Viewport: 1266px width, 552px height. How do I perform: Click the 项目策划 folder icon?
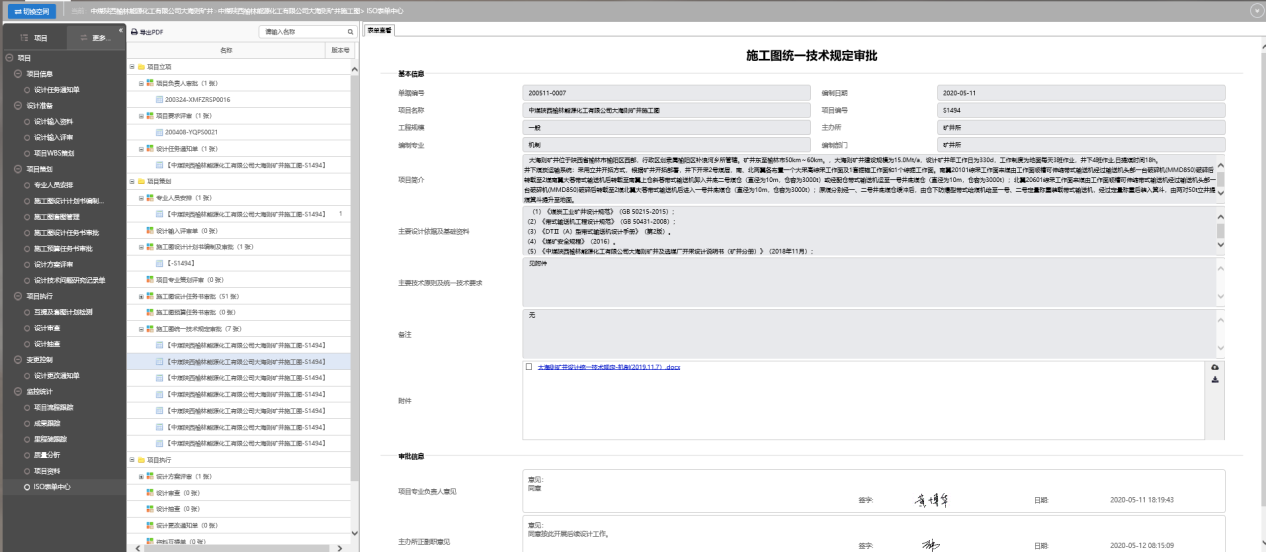tap(139, 180)
